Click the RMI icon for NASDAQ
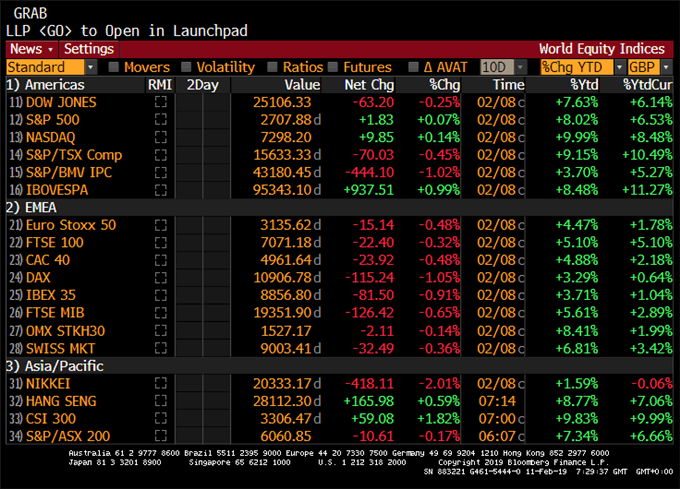 [x=160, y=137]
